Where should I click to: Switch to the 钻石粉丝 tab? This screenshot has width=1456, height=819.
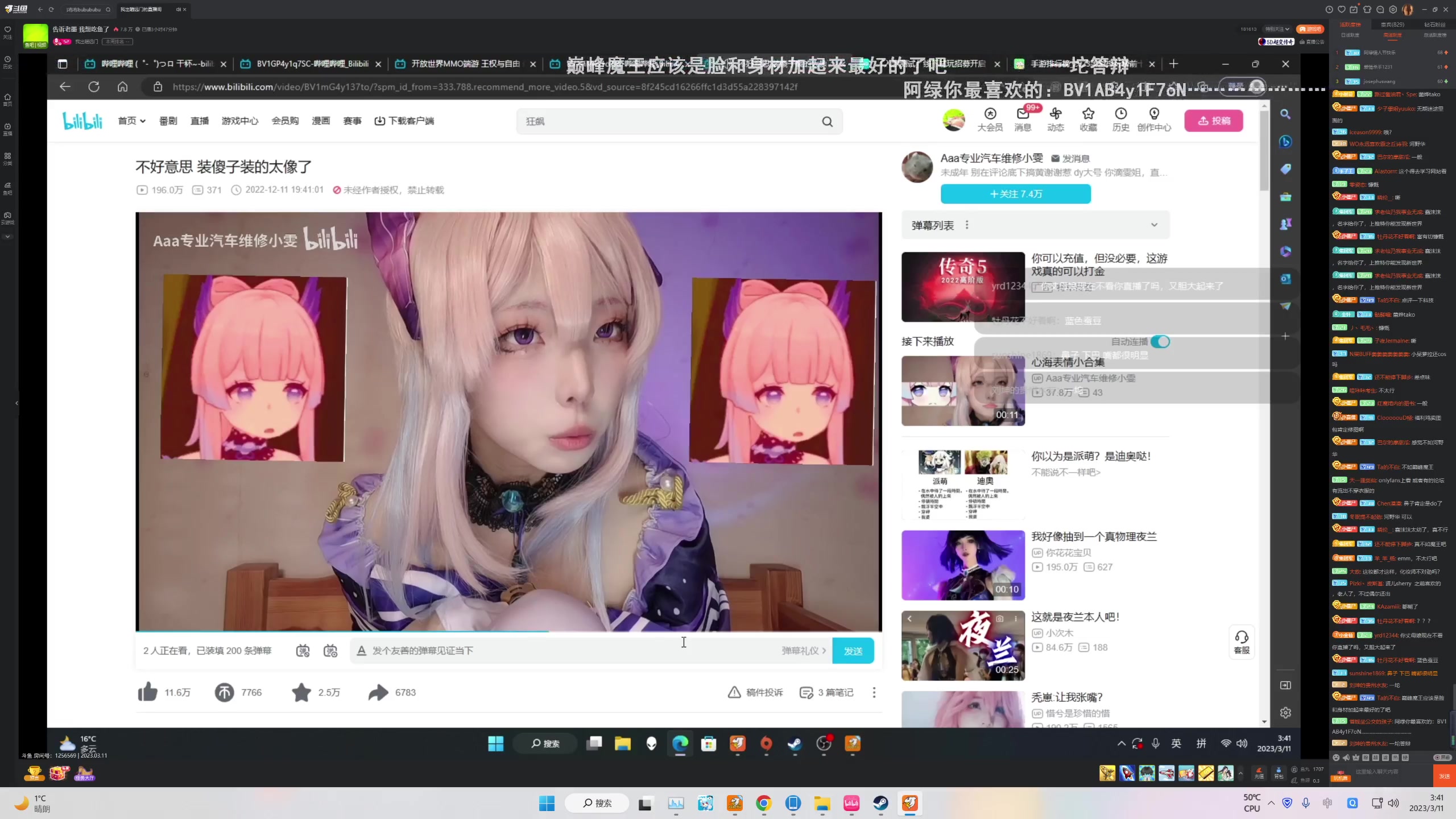(1435, 24)
